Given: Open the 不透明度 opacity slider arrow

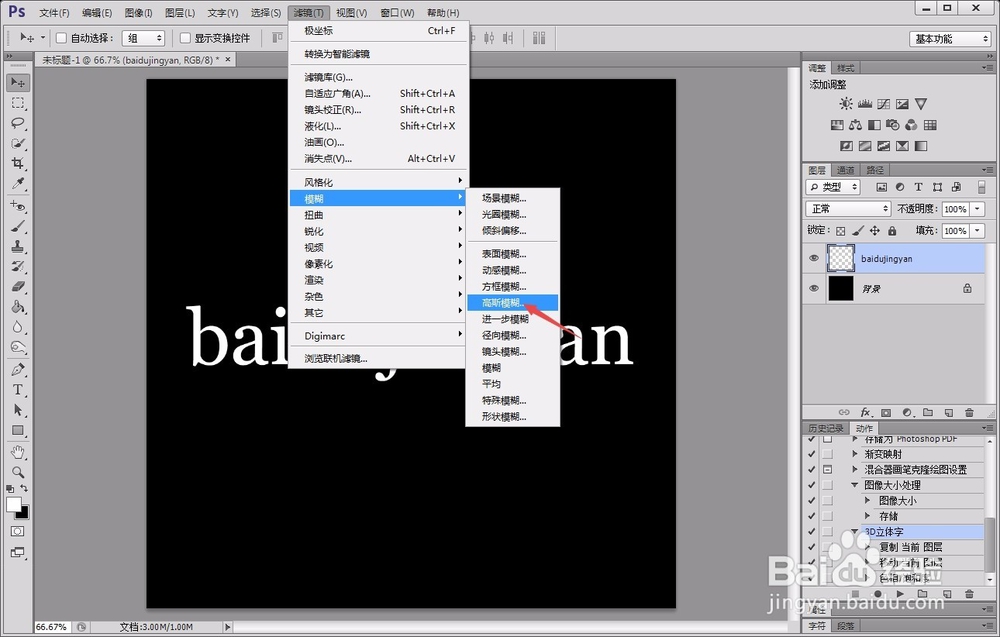Looking at the screenshot, I should point(977,209).
